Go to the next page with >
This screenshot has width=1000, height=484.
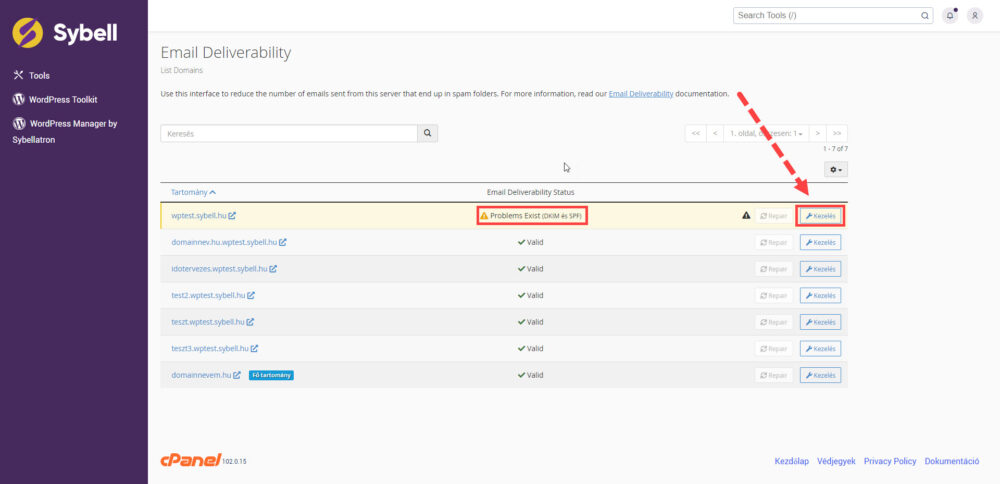(x=818, y=133)
